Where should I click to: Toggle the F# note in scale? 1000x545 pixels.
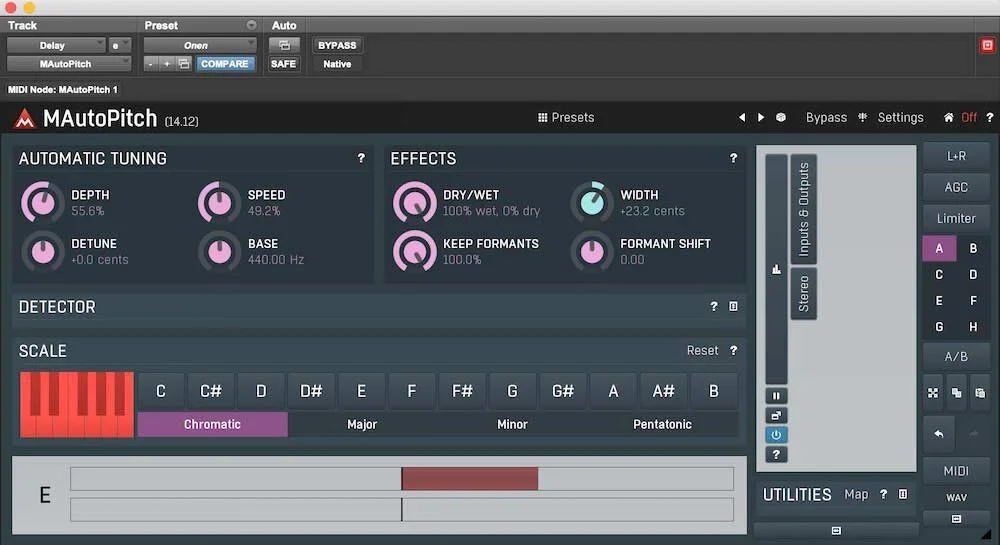(462, 391)
